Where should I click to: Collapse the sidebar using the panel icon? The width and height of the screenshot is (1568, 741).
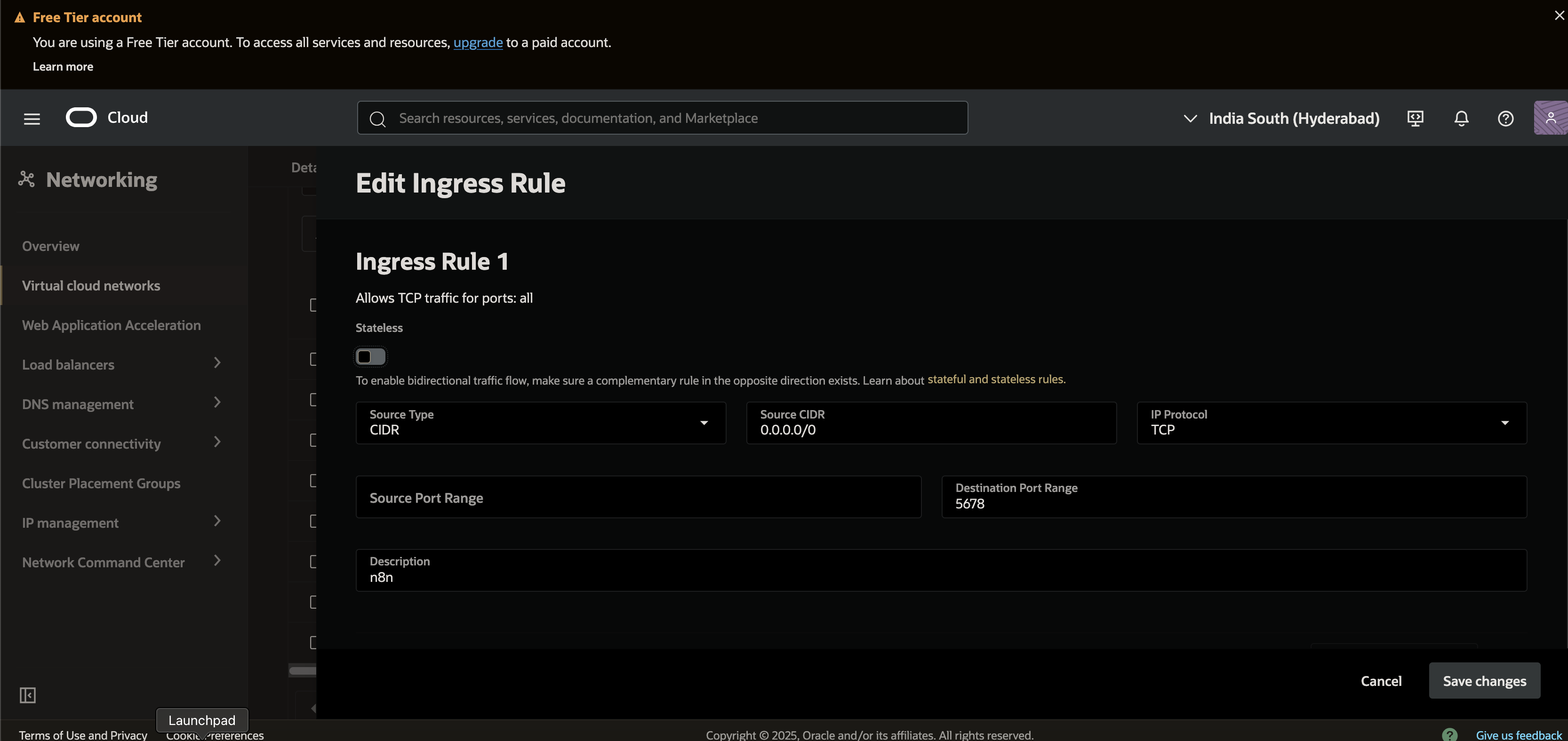(x=27, y=695)
